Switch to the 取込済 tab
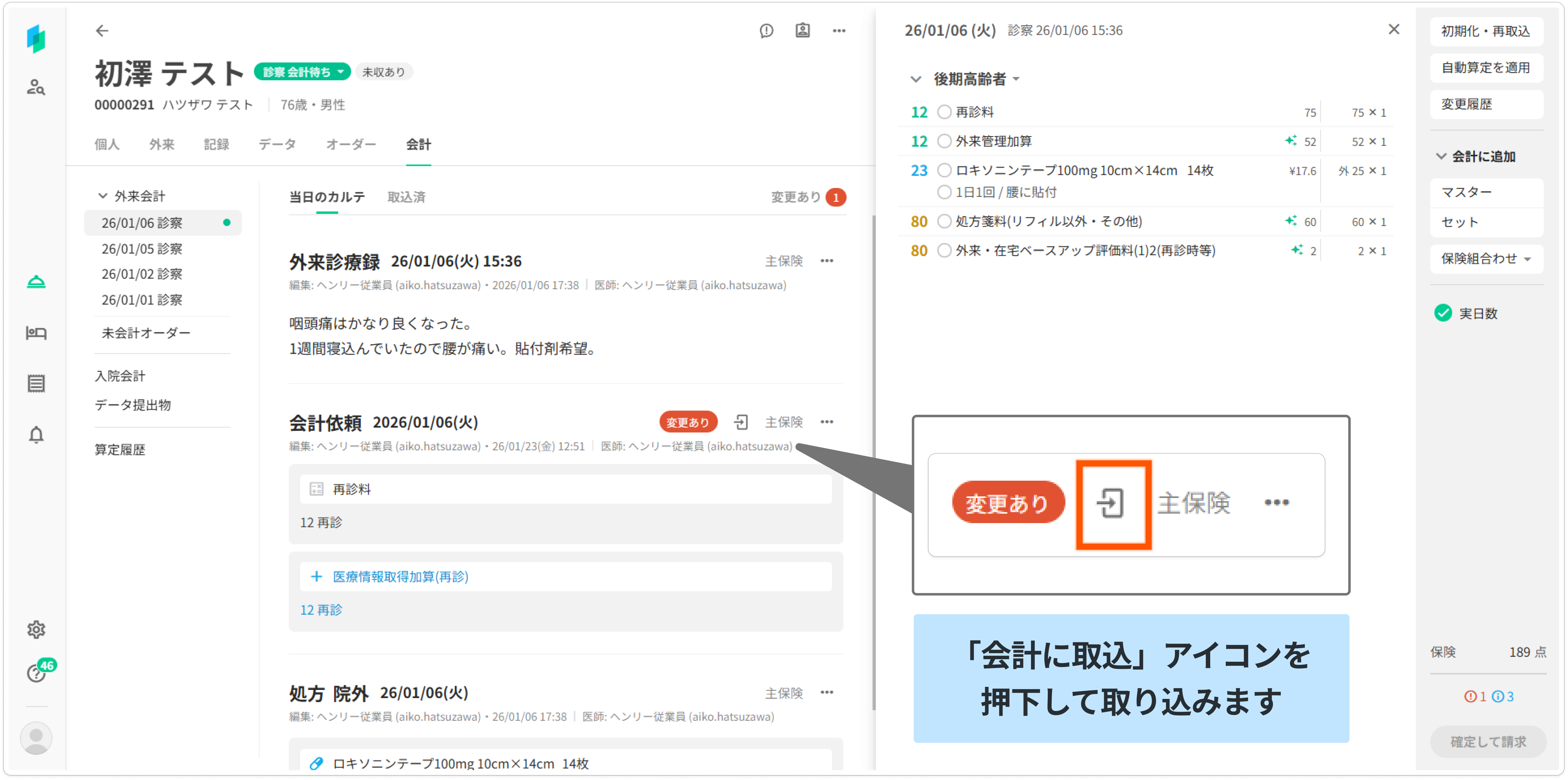 [x=406, y=197]
